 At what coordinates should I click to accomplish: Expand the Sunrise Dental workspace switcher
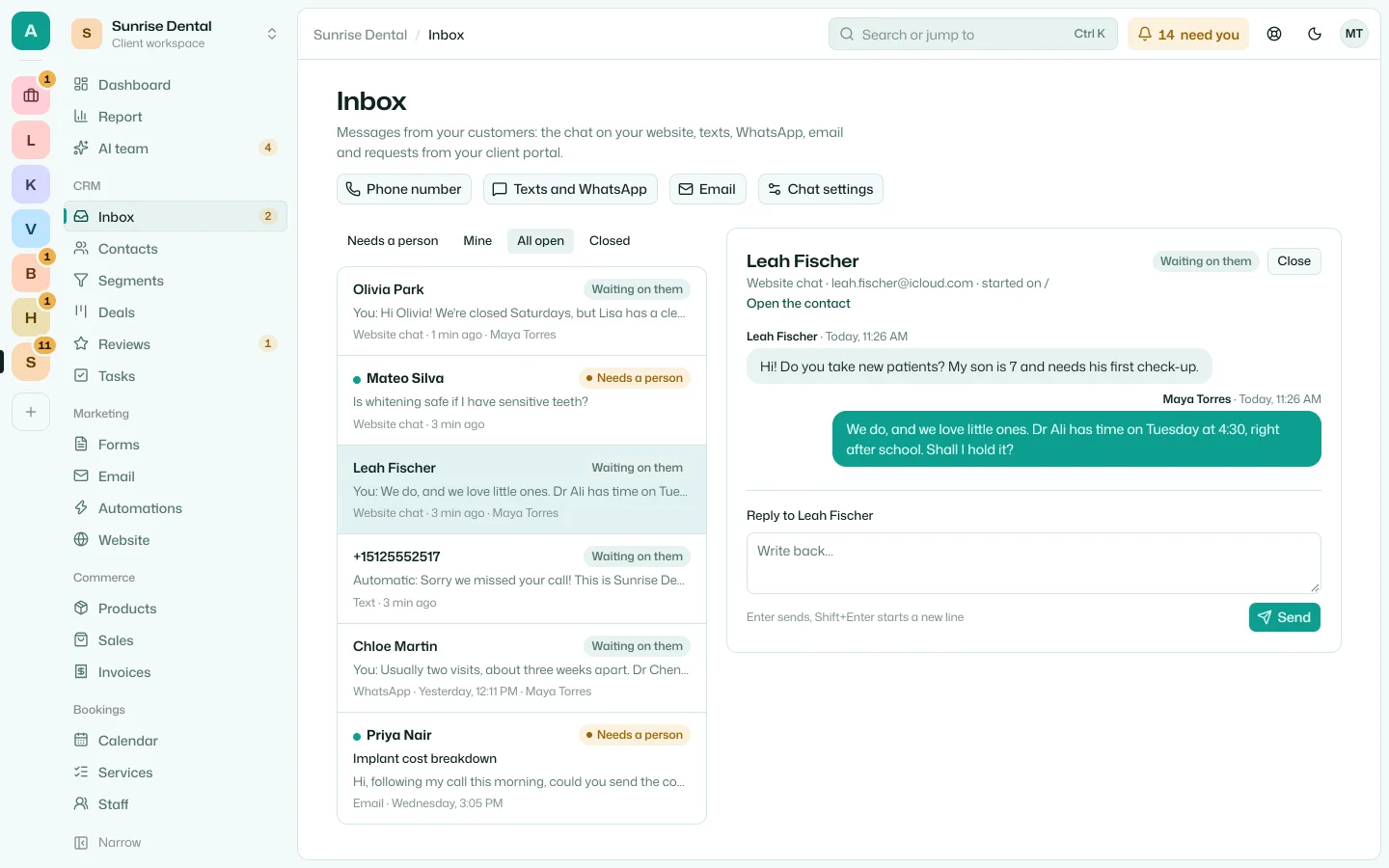click(x=176, y=34)
